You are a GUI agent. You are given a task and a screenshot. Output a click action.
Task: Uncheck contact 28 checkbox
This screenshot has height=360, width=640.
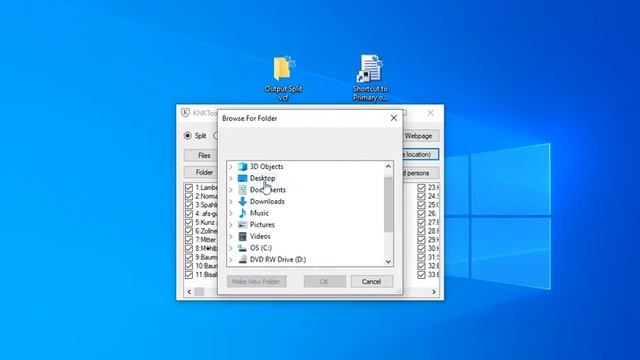(x=421, y=231)
